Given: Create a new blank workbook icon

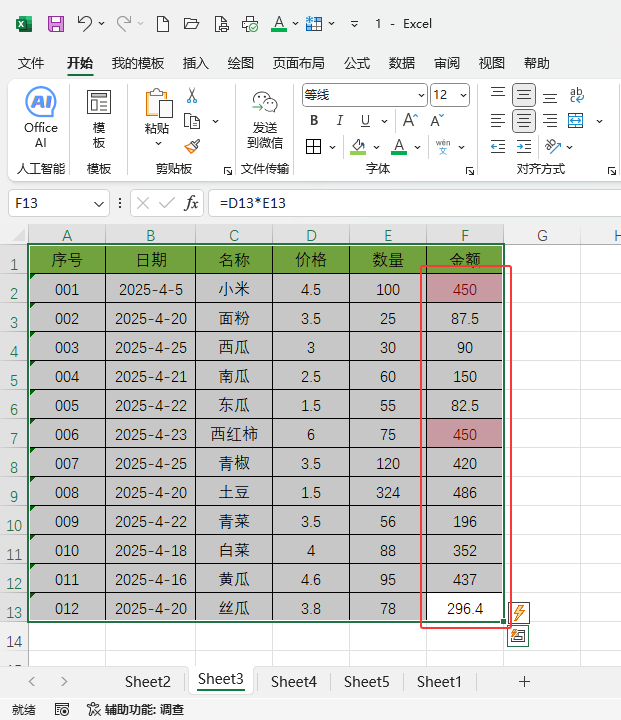Looking at the screenshot, I should click(x=163, y=23).
